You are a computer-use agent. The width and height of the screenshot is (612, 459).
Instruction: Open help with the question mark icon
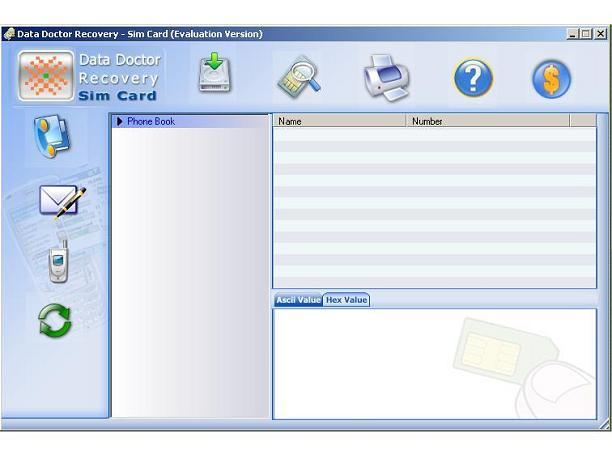473,78
